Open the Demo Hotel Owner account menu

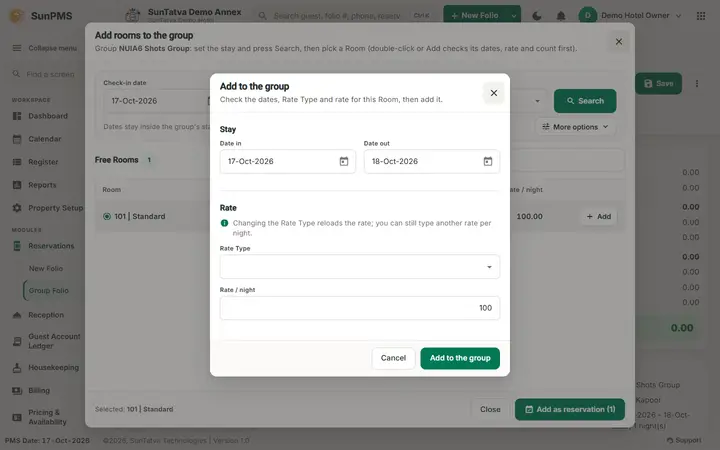click(630, 16)
